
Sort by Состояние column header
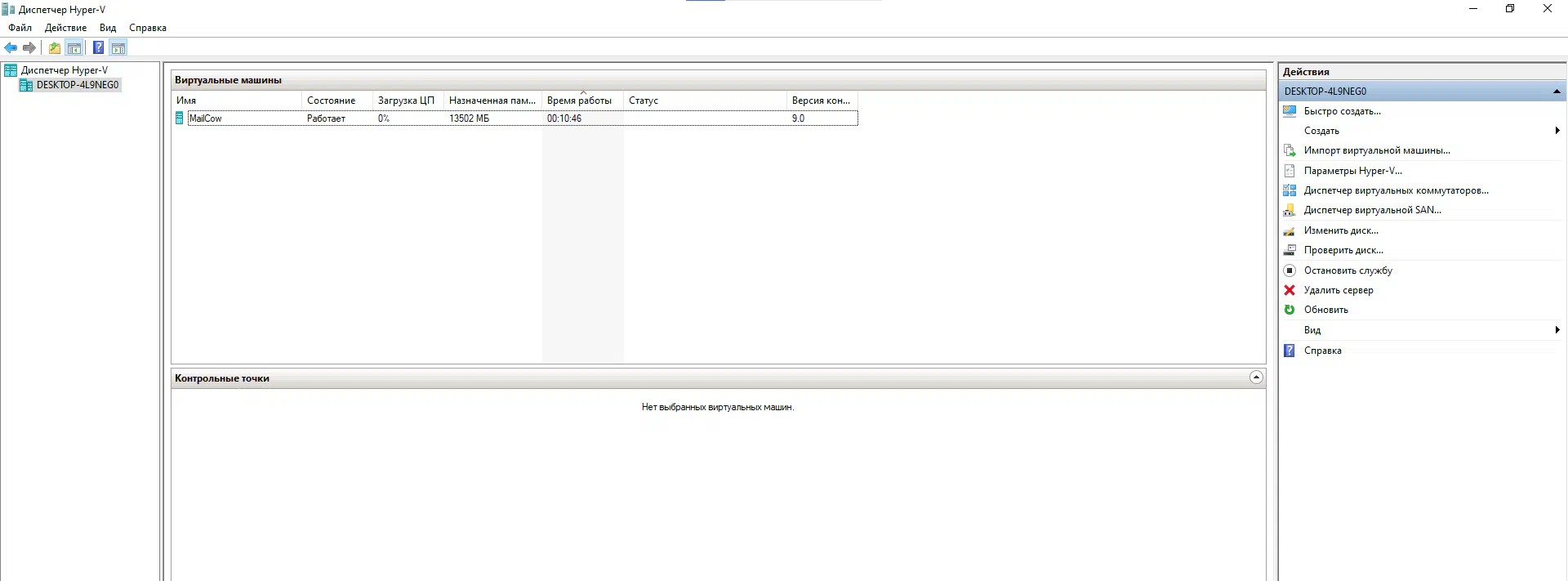pos(337,101)
